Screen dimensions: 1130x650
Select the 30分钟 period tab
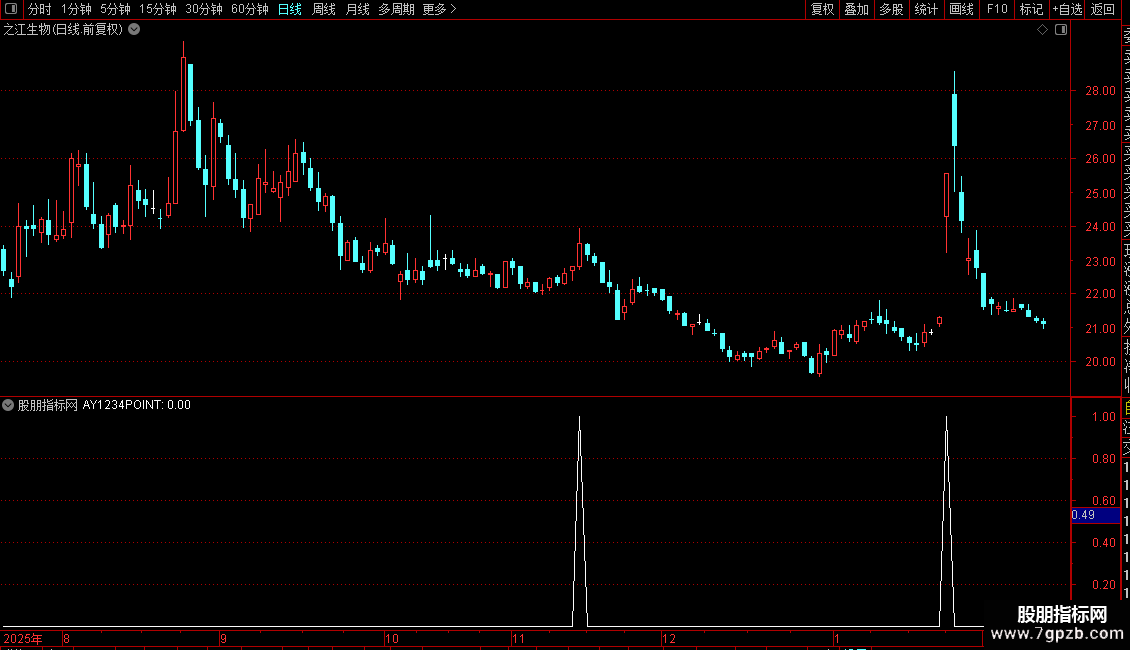(204, 9)
